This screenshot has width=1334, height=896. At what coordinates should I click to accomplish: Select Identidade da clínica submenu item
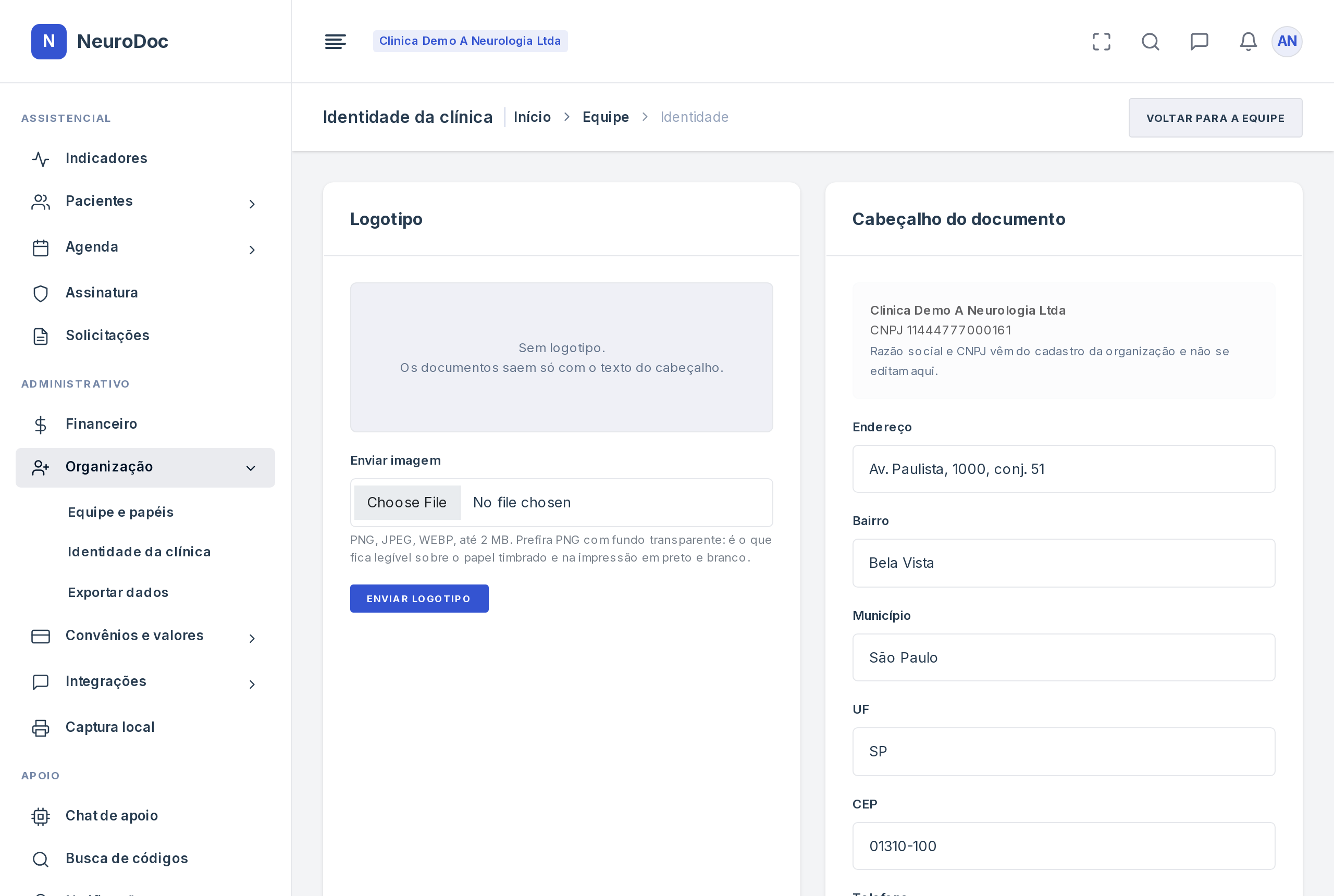click(x=139, y=552)
